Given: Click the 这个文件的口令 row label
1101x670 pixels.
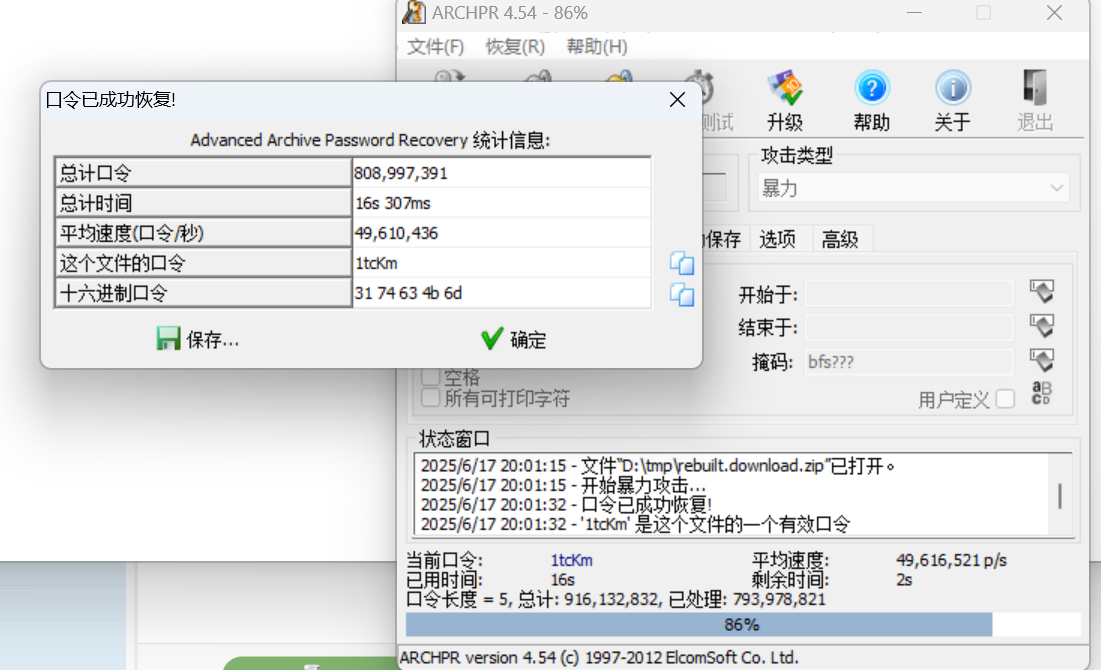Looking at the screenshot, I should pyautogui.click(x=203, y=263).
